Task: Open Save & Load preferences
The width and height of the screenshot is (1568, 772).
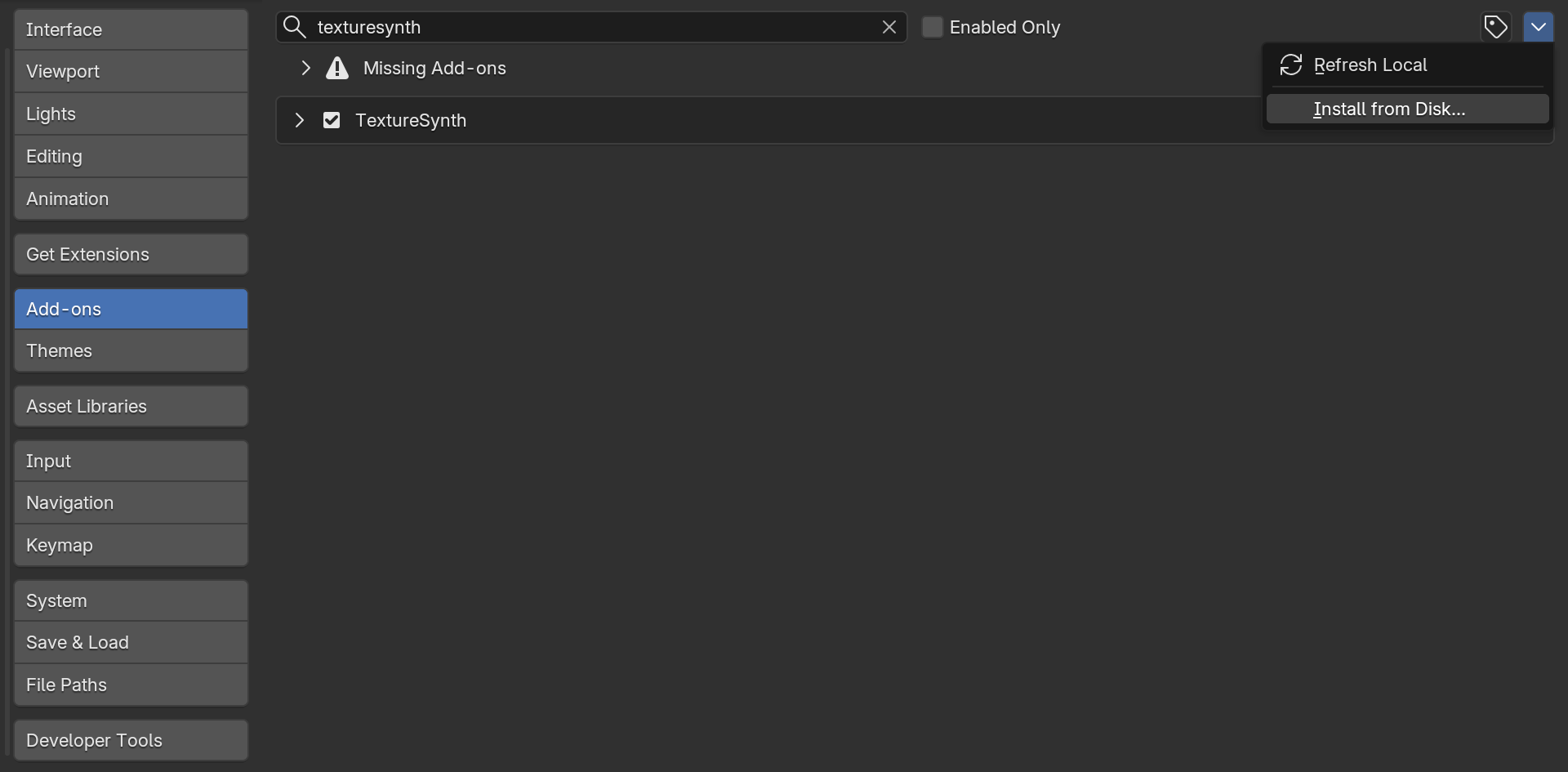Action: tap(131, 642)
